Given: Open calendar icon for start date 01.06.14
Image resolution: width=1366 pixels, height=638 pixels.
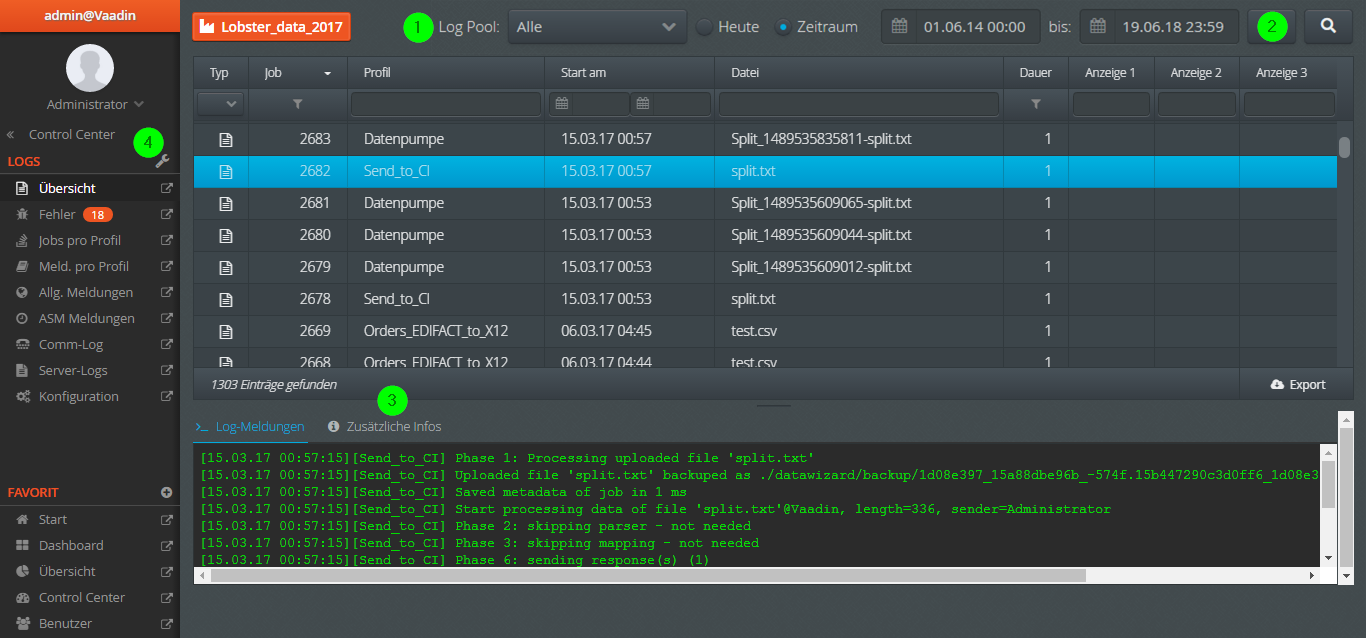Looking at the screenshot, I should 899,27.
